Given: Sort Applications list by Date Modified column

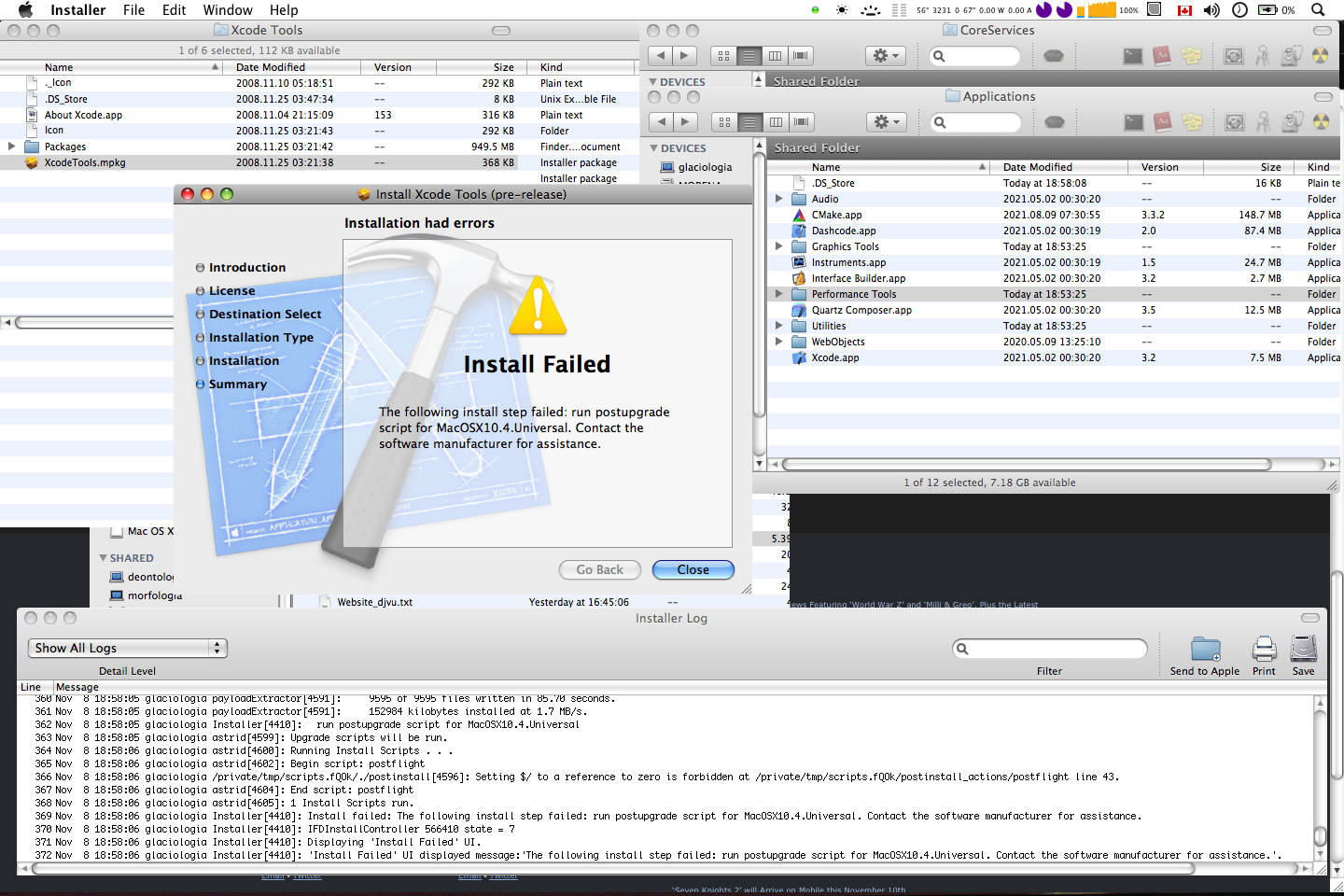Looking at the screenshot, I should pyautogui.click(x=1059, y=167).
